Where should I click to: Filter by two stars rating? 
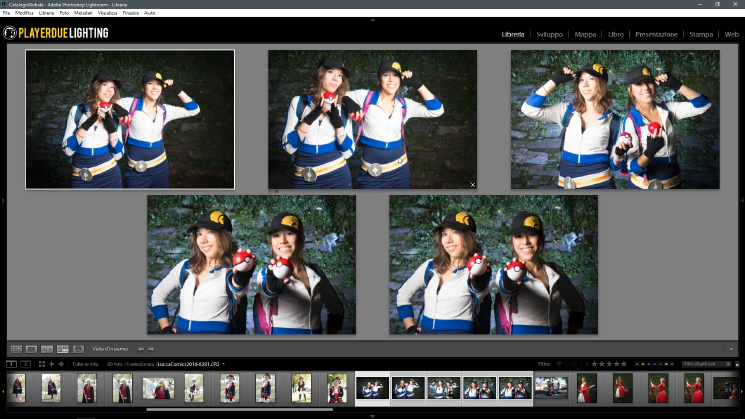tap(602, 364)
